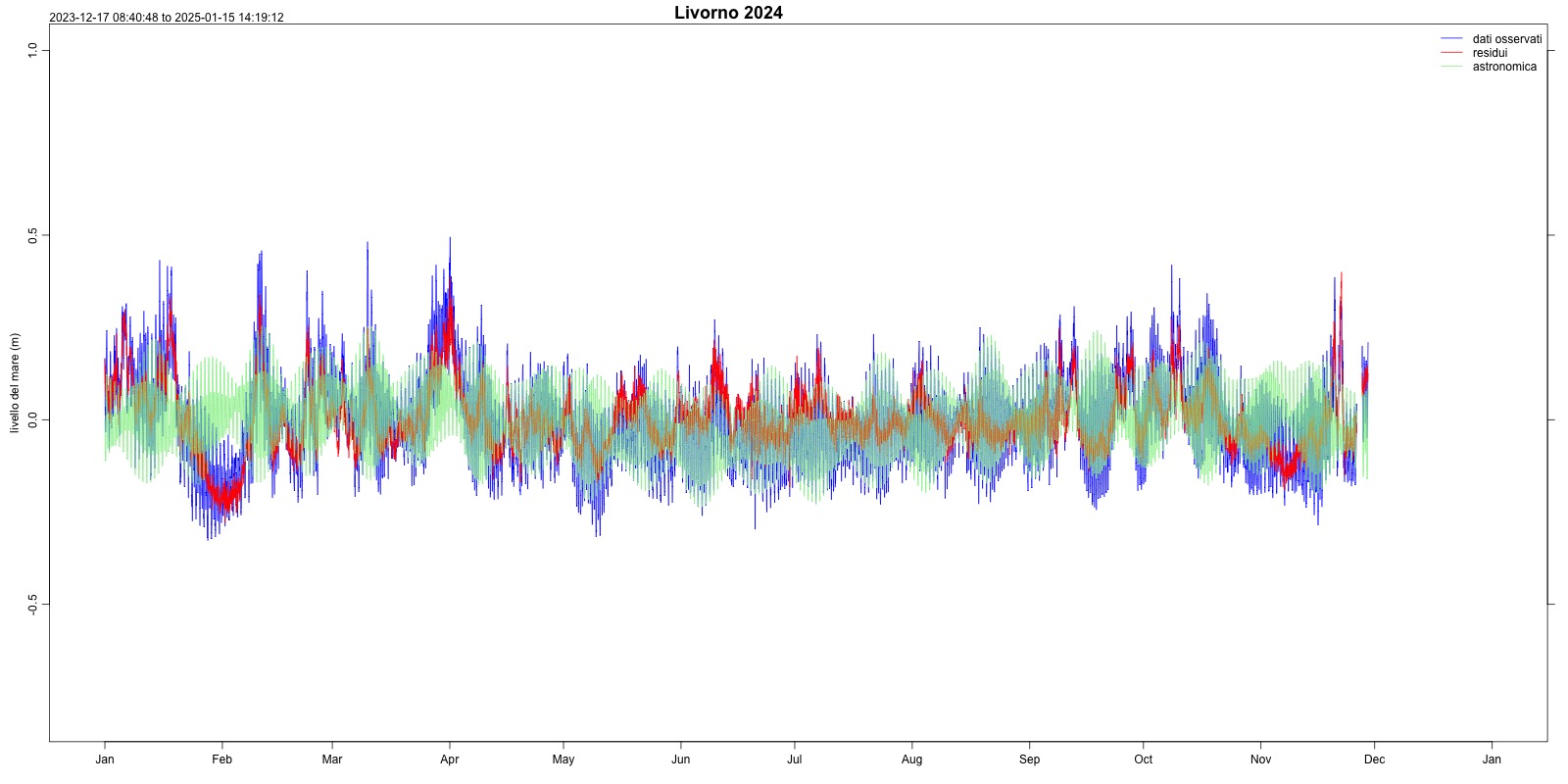This screenshot has width=1568, height=784.
Task: Select the "astronomica" legend label
Action: (1504, 67)
